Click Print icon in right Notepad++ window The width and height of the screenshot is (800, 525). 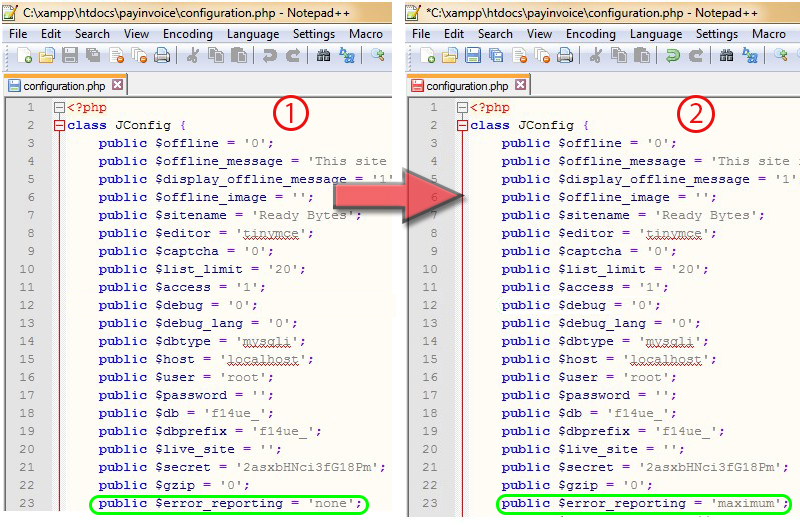565,55
